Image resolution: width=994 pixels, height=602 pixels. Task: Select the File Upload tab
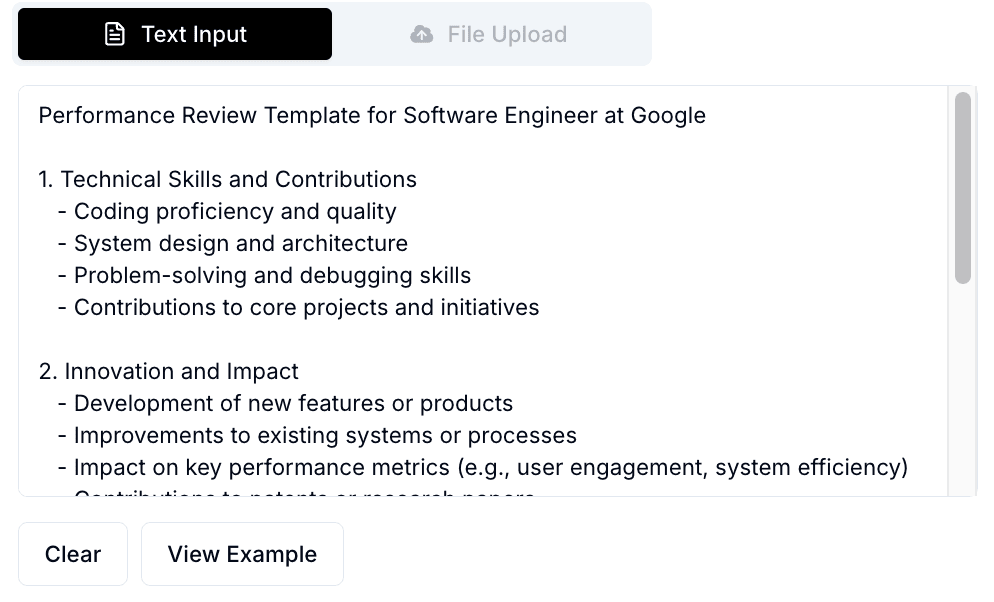click(x=488, y=33)
